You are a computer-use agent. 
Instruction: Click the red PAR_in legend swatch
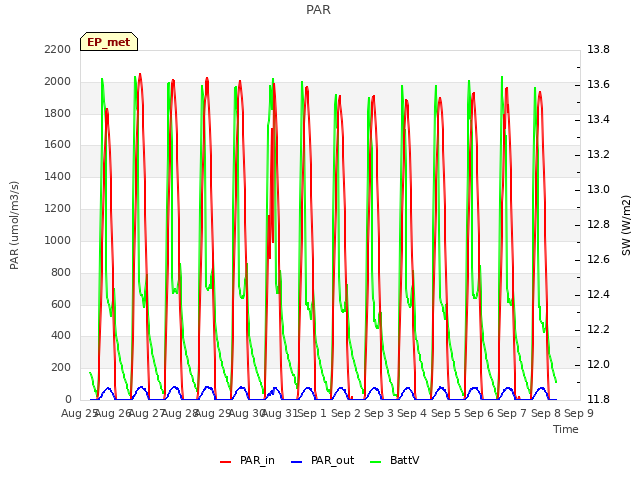tap(225, 462)
